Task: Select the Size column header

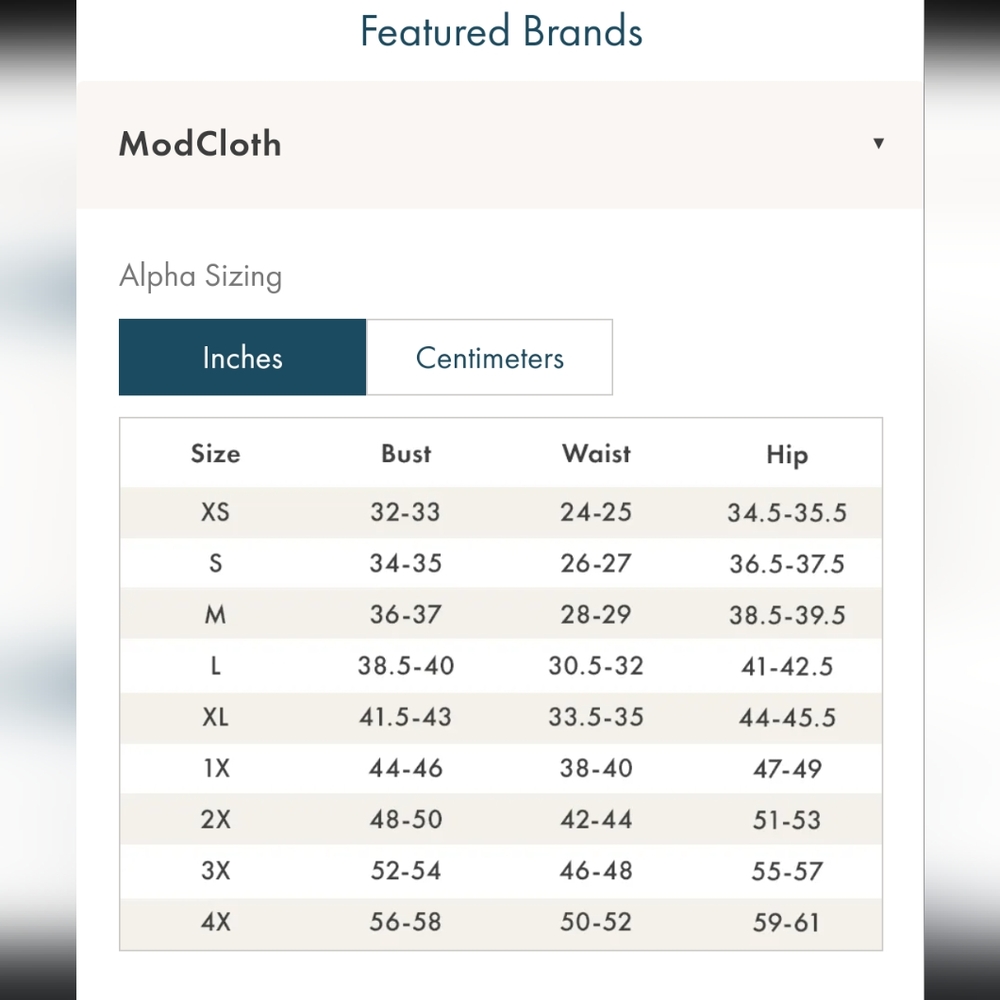Action: click(215, 454)
